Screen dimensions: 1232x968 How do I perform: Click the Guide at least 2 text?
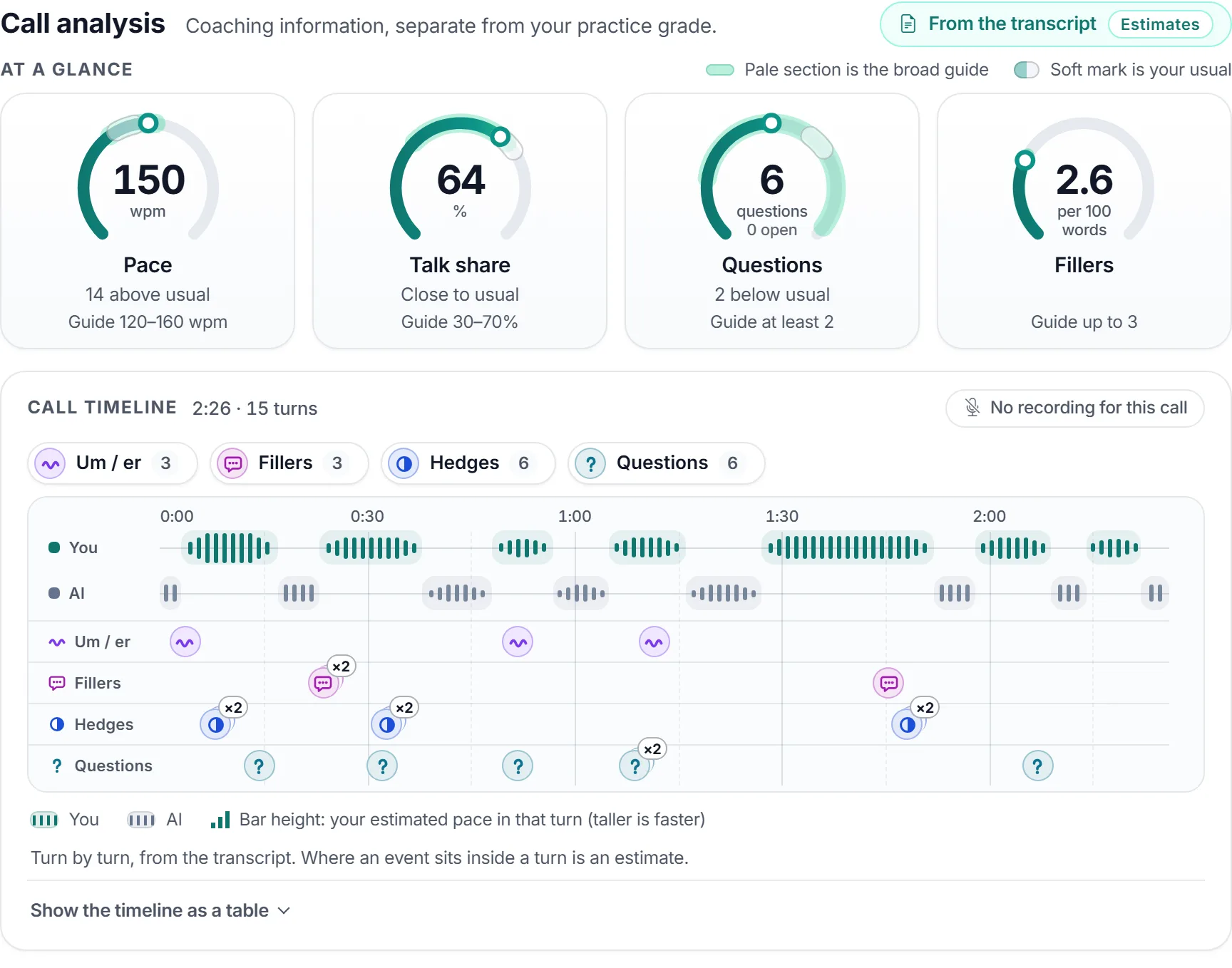[772, 322]
